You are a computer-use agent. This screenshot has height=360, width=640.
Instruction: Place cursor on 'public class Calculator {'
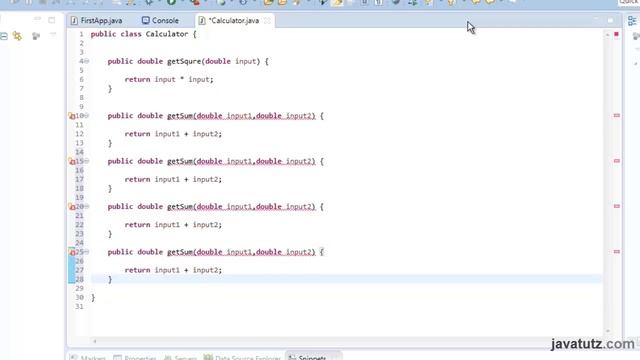click(143, 34)
